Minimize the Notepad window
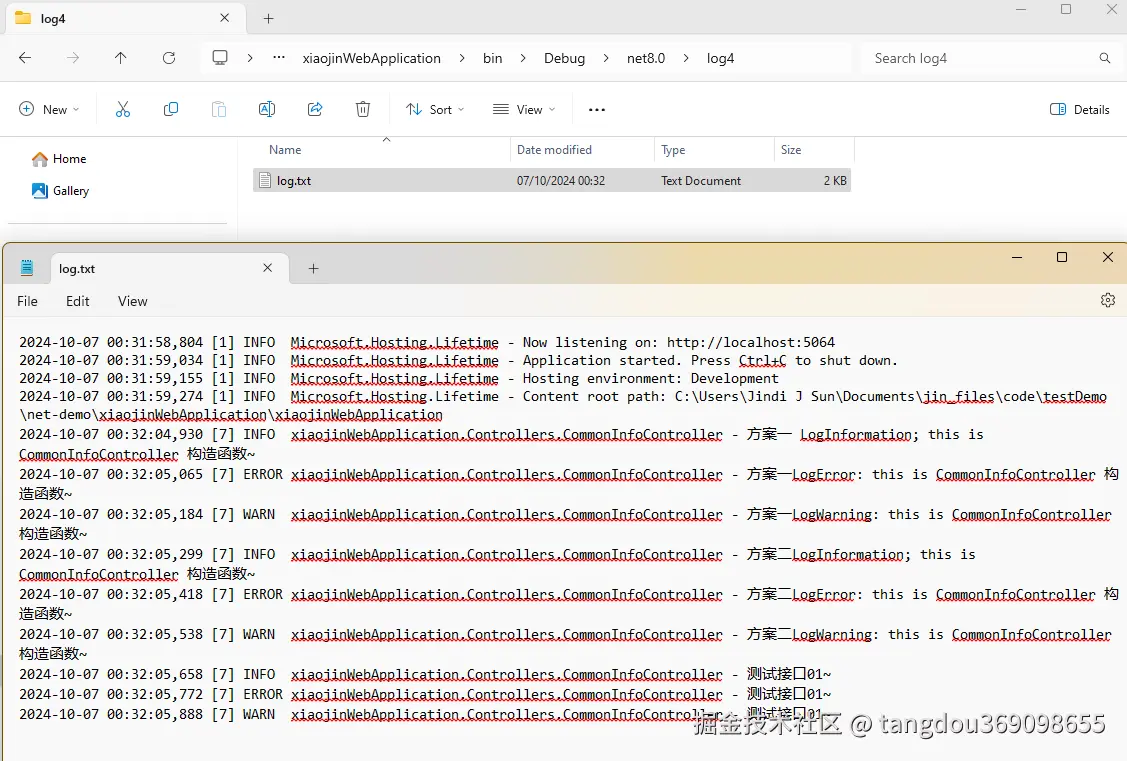The height and width of the screenshot is (761, 1127). tap(1017, 257)
